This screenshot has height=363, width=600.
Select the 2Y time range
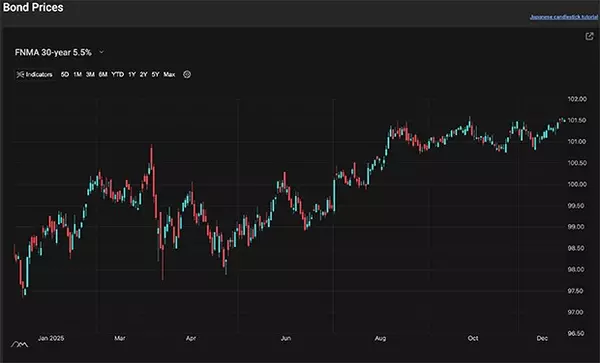point(143,75)
